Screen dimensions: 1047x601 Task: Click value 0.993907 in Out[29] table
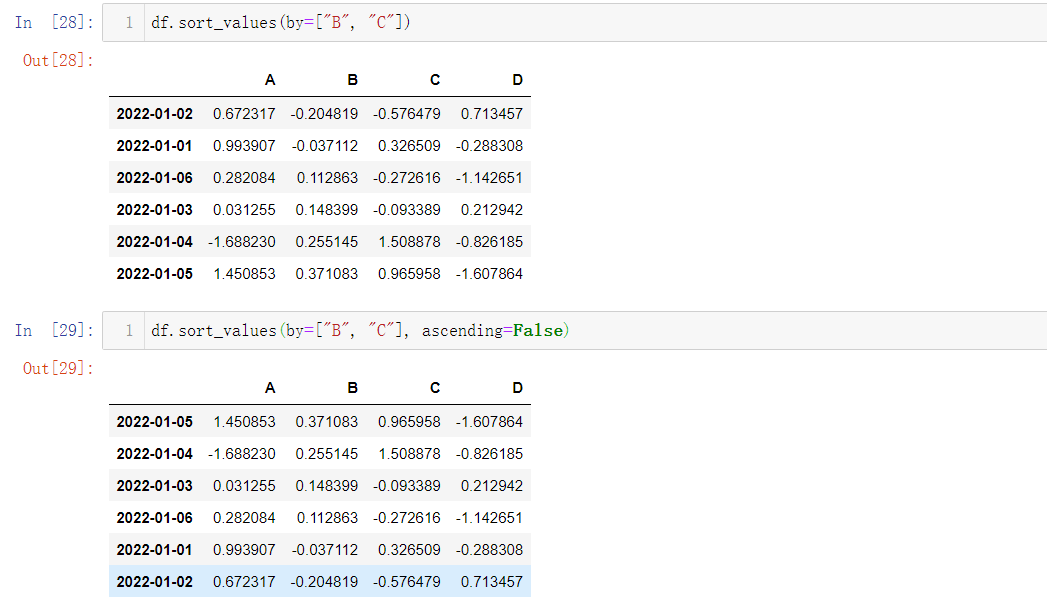pos(244,550)
